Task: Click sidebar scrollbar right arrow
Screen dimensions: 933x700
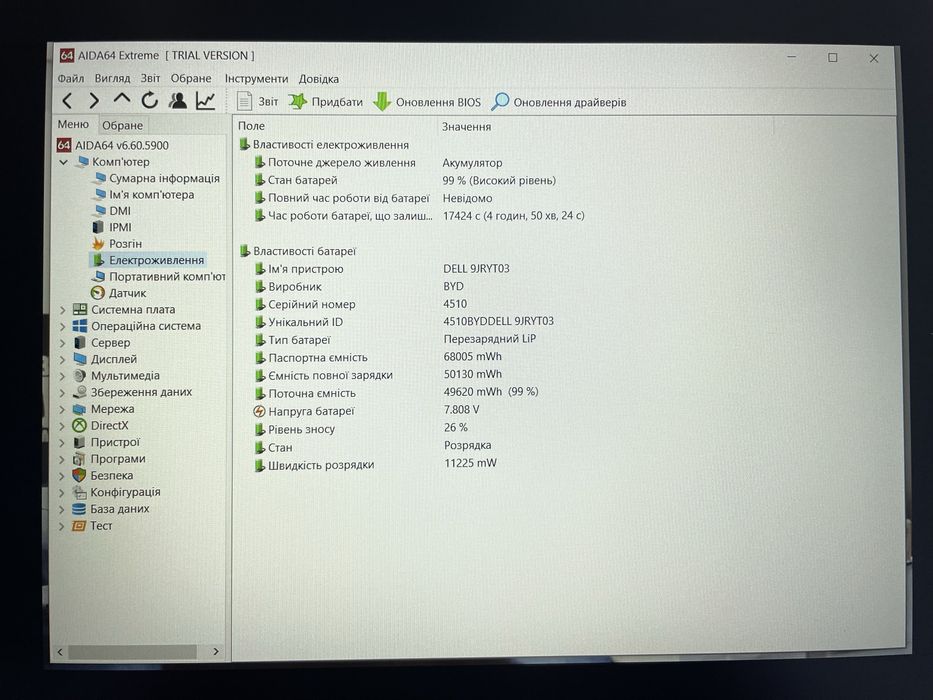Action: (x=215, y=652)
